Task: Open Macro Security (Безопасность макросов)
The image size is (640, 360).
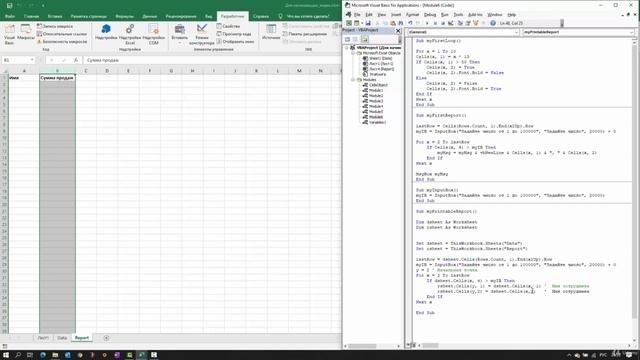Action: point(62,42)
